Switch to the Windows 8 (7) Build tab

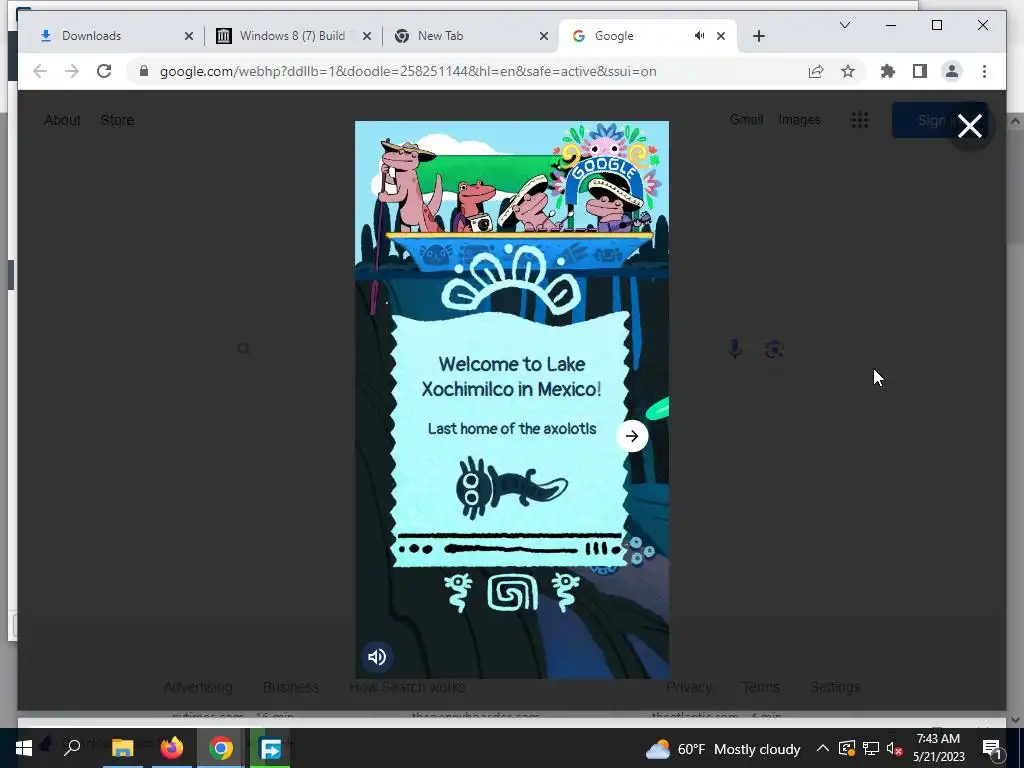coord(292,36)
